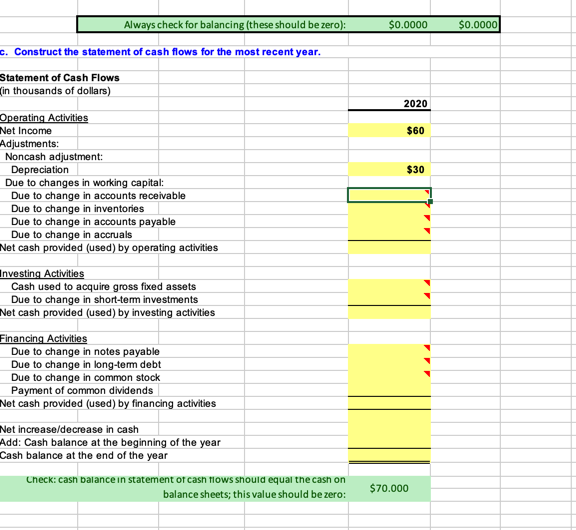Image resolution: width=576 pixels, height=530 pixels.
Task: Click 'Due to change in accruals' label
Action: coord(72,235)
